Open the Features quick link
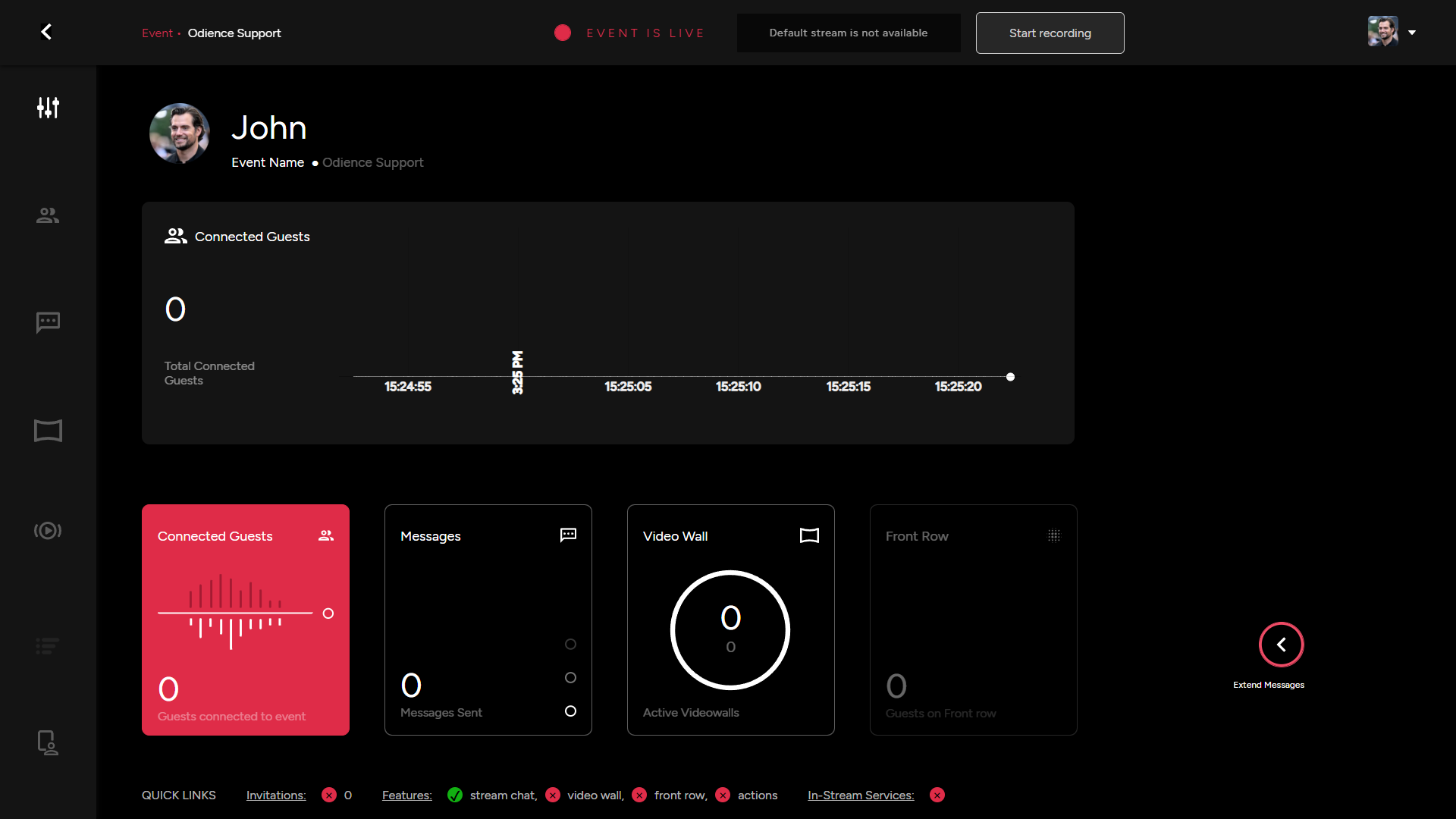Screen dimensions: 1456x819 (x=406, y=795)
